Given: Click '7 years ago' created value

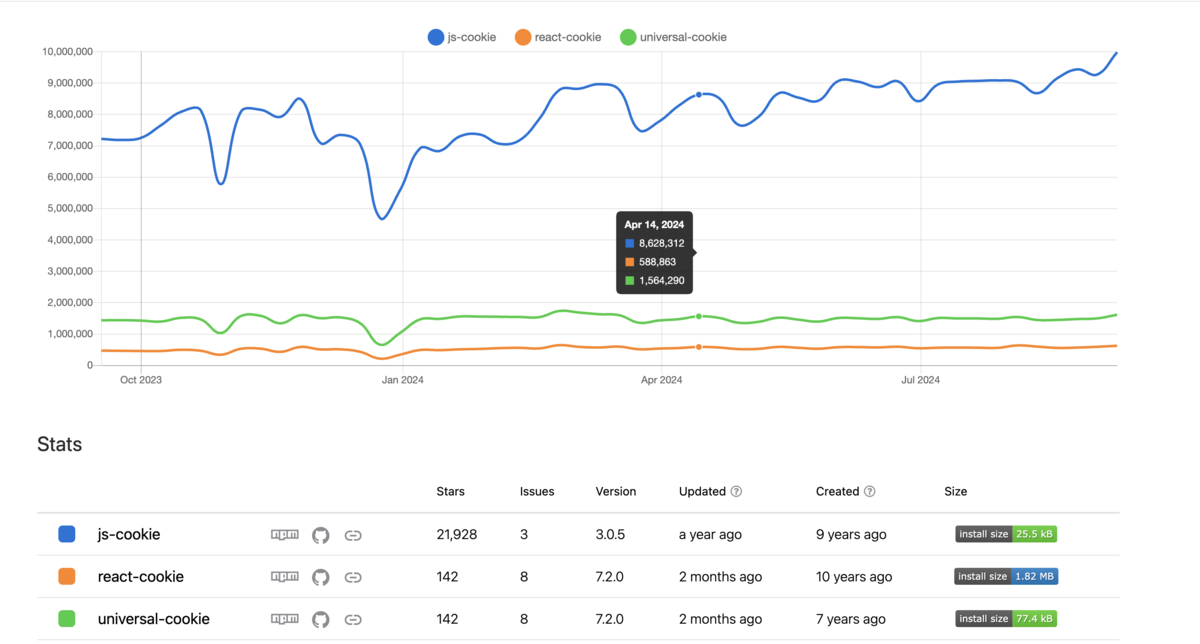Looking at the screenshot, I should 850,619.
